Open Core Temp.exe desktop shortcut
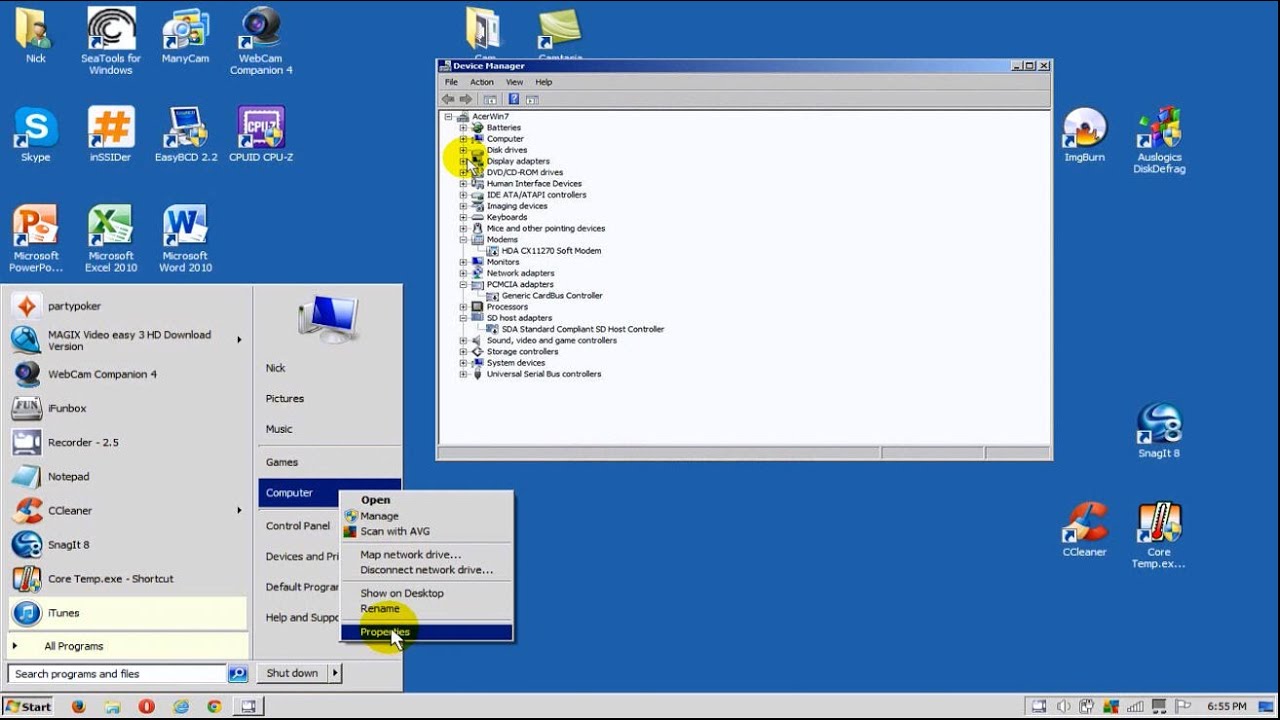Screen dimensions: 1280x720 (1159, 536)
